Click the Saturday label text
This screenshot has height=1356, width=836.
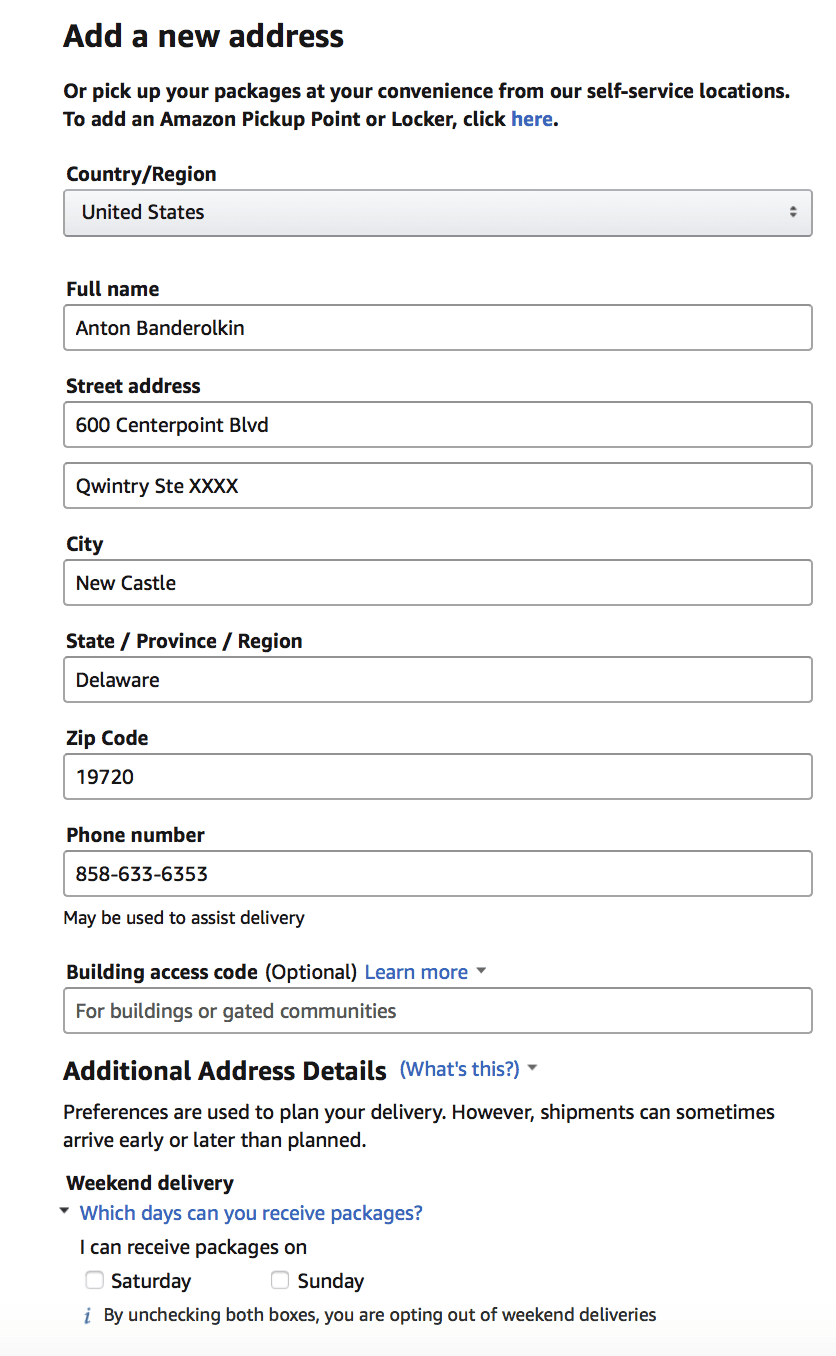tap(151, 1281)
